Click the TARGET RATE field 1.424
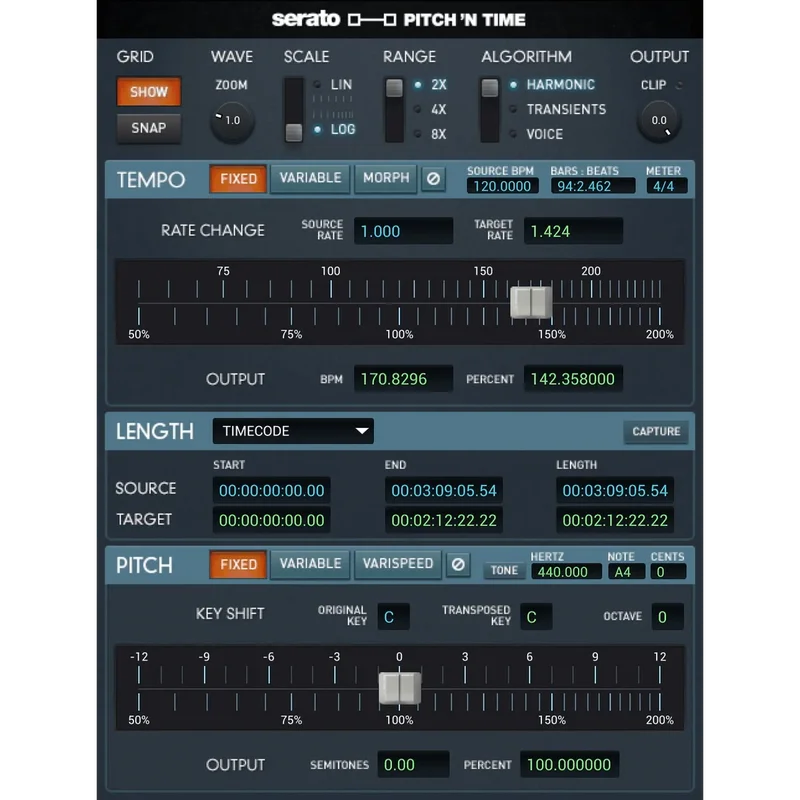Screen dimensions: 800x800 (x=573, y=231)
